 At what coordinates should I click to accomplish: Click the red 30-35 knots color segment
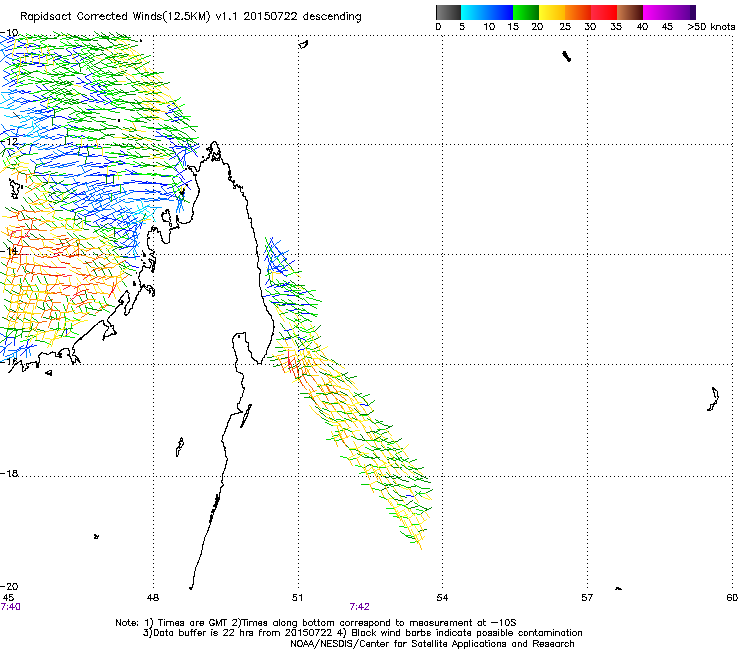click(604, 12)
